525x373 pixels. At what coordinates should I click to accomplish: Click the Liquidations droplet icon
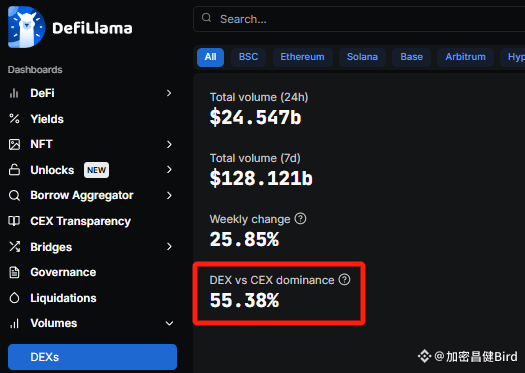tap(14, 298)
